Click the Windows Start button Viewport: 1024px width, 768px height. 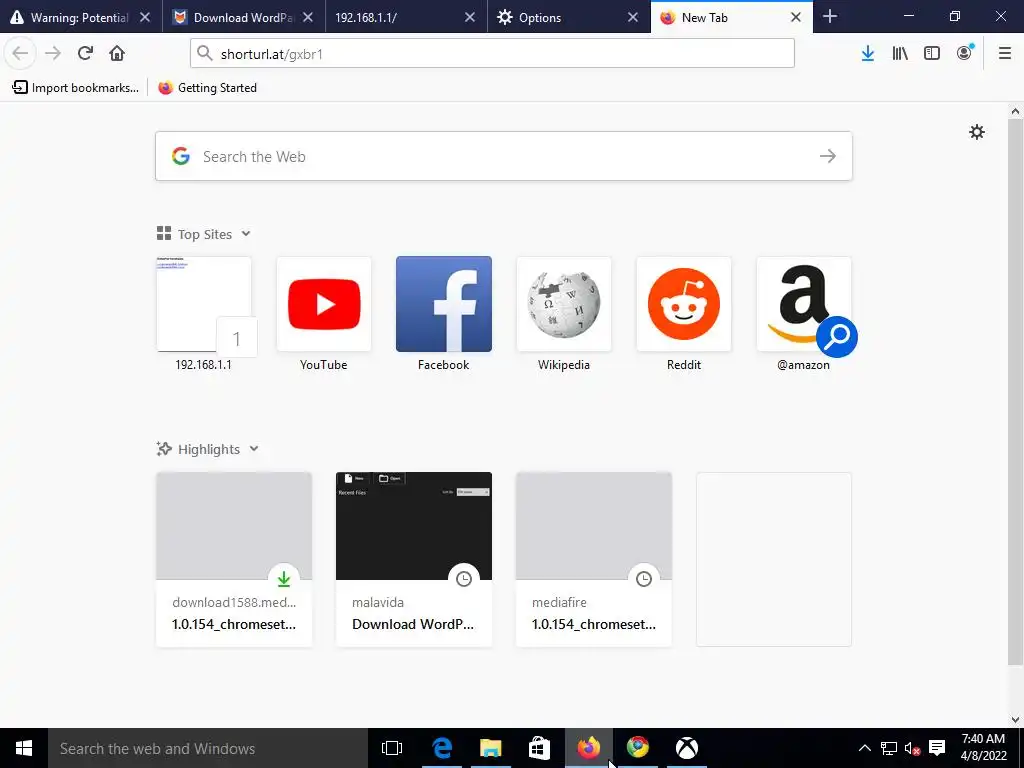24,748
